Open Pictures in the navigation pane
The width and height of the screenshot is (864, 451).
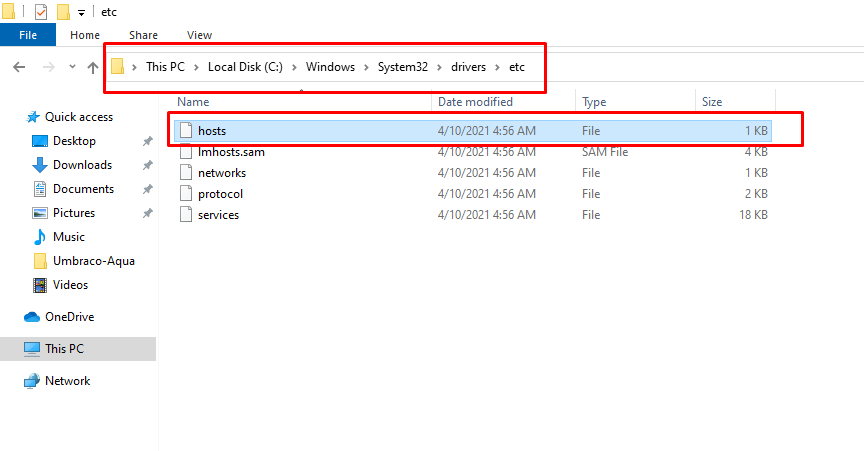(74, 213)
